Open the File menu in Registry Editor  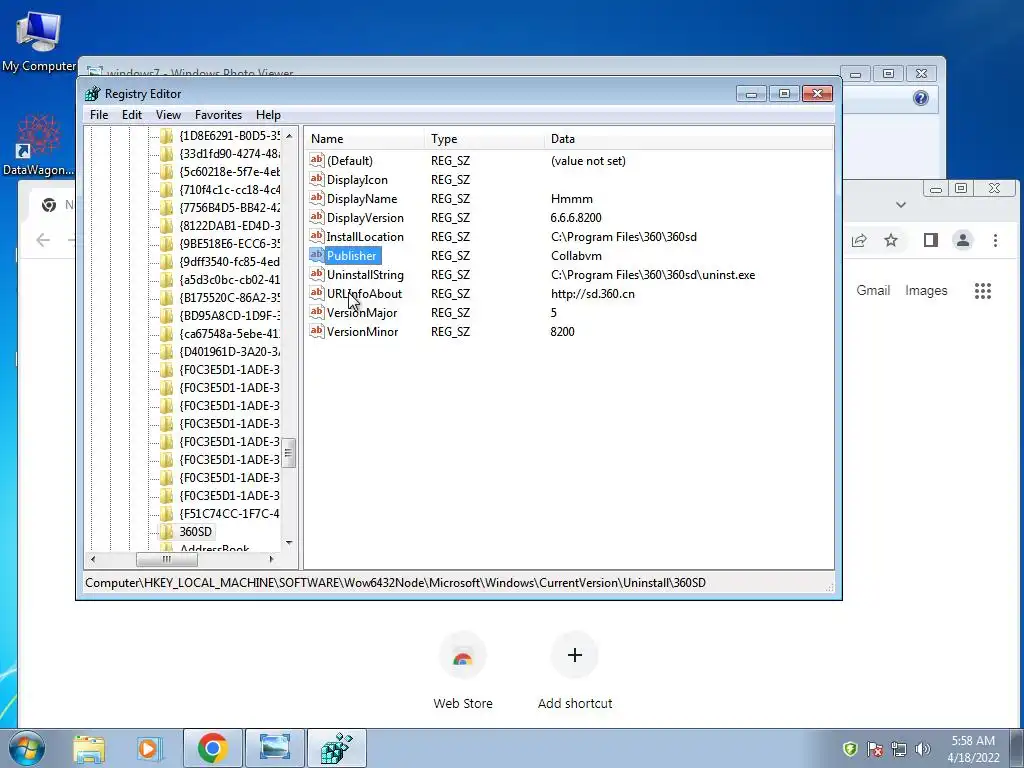[99, 115]
